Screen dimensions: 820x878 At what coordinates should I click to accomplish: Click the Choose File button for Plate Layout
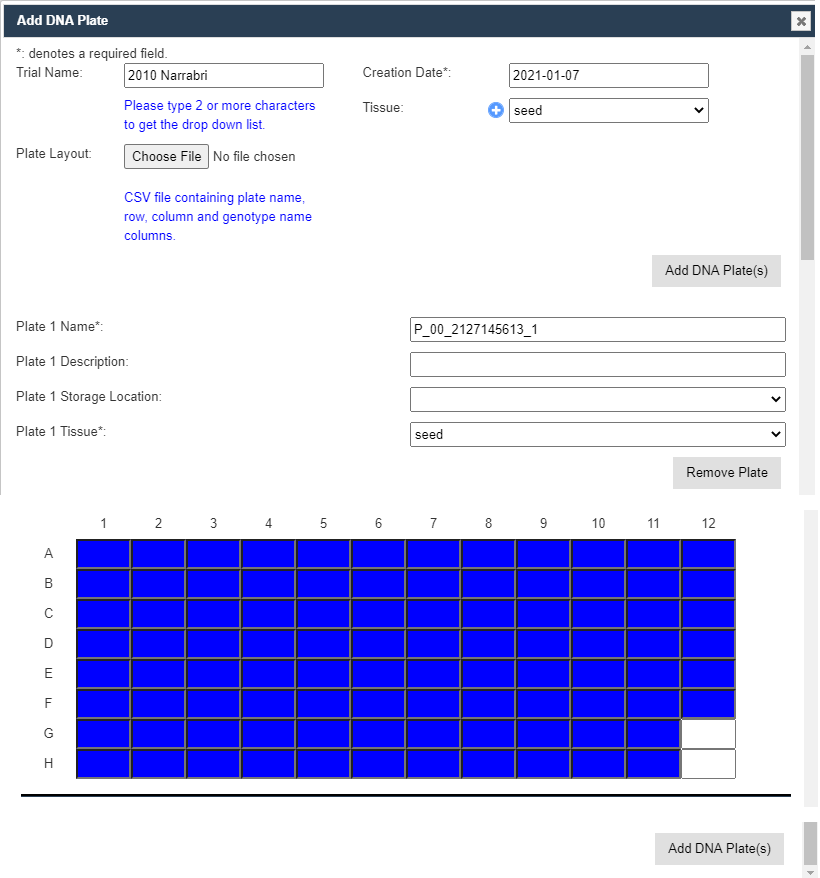(x=166, y=156)
